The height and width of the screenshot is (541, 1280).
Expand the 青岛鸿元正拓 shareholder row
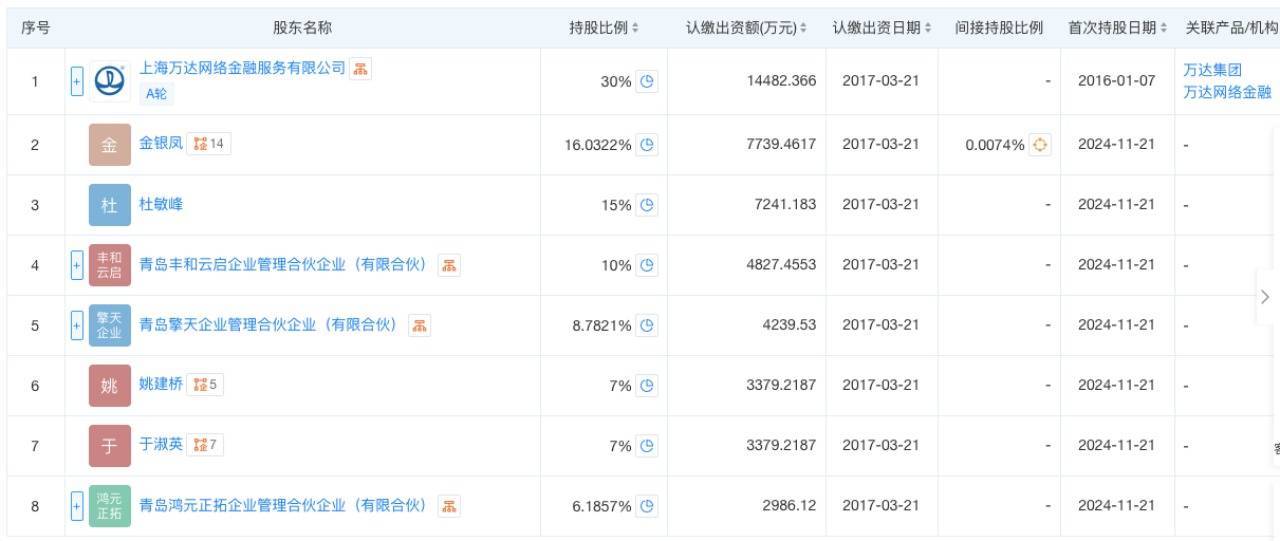[77, 506]
